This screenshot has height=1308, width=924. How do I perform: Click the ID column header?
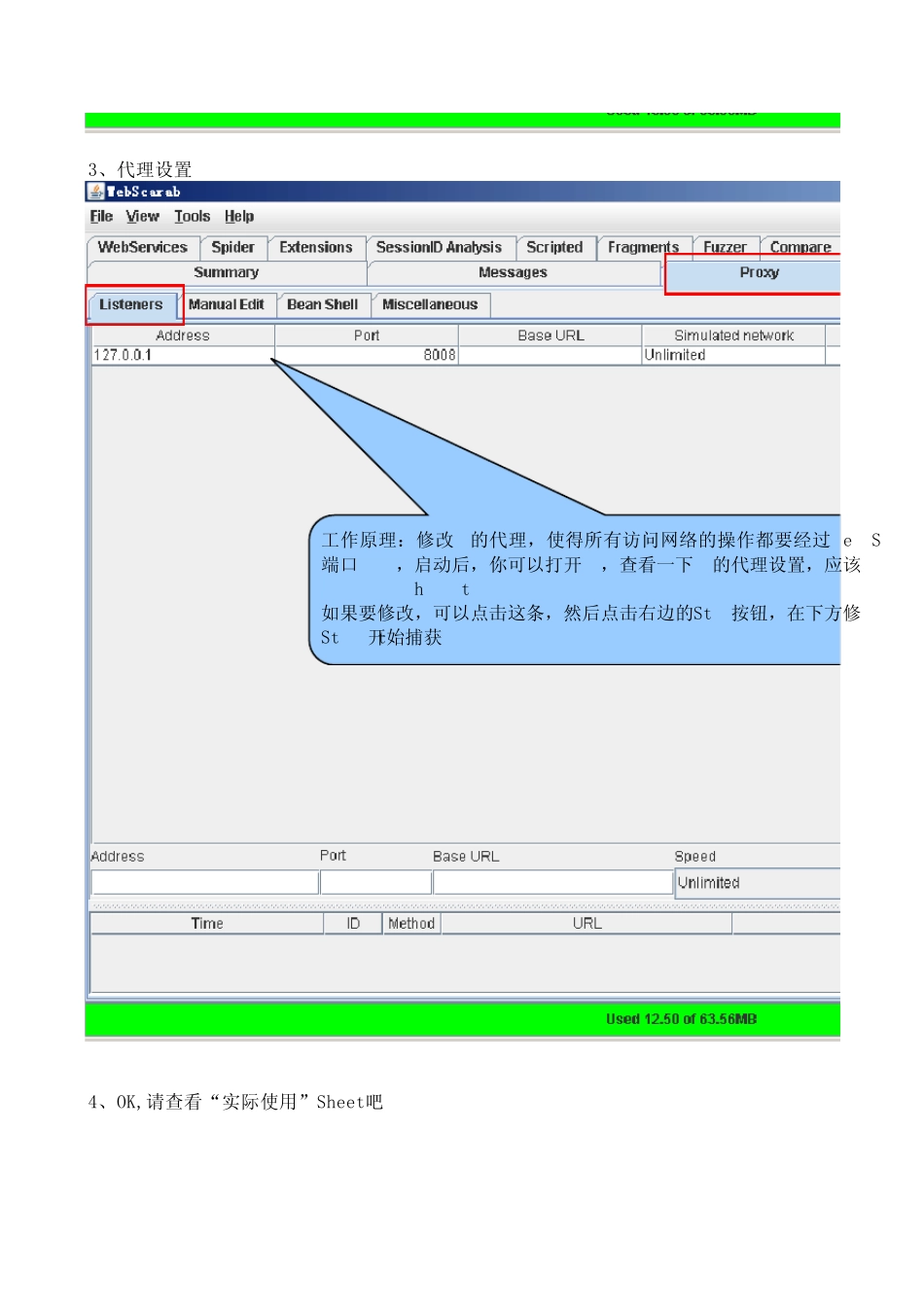[353, 924]
